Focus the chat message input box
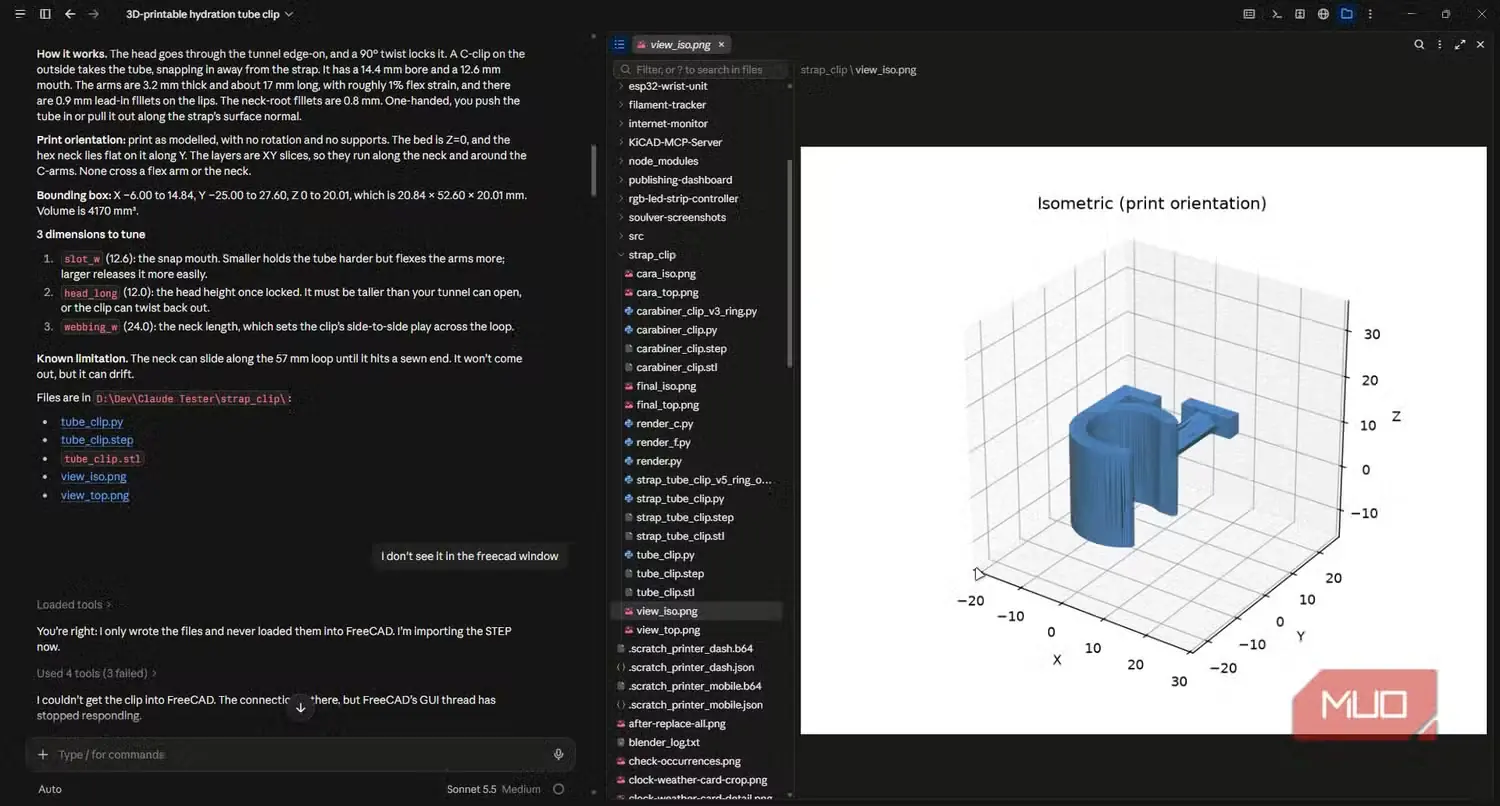This screenshot has width=1500, height=806. [300, 755]
